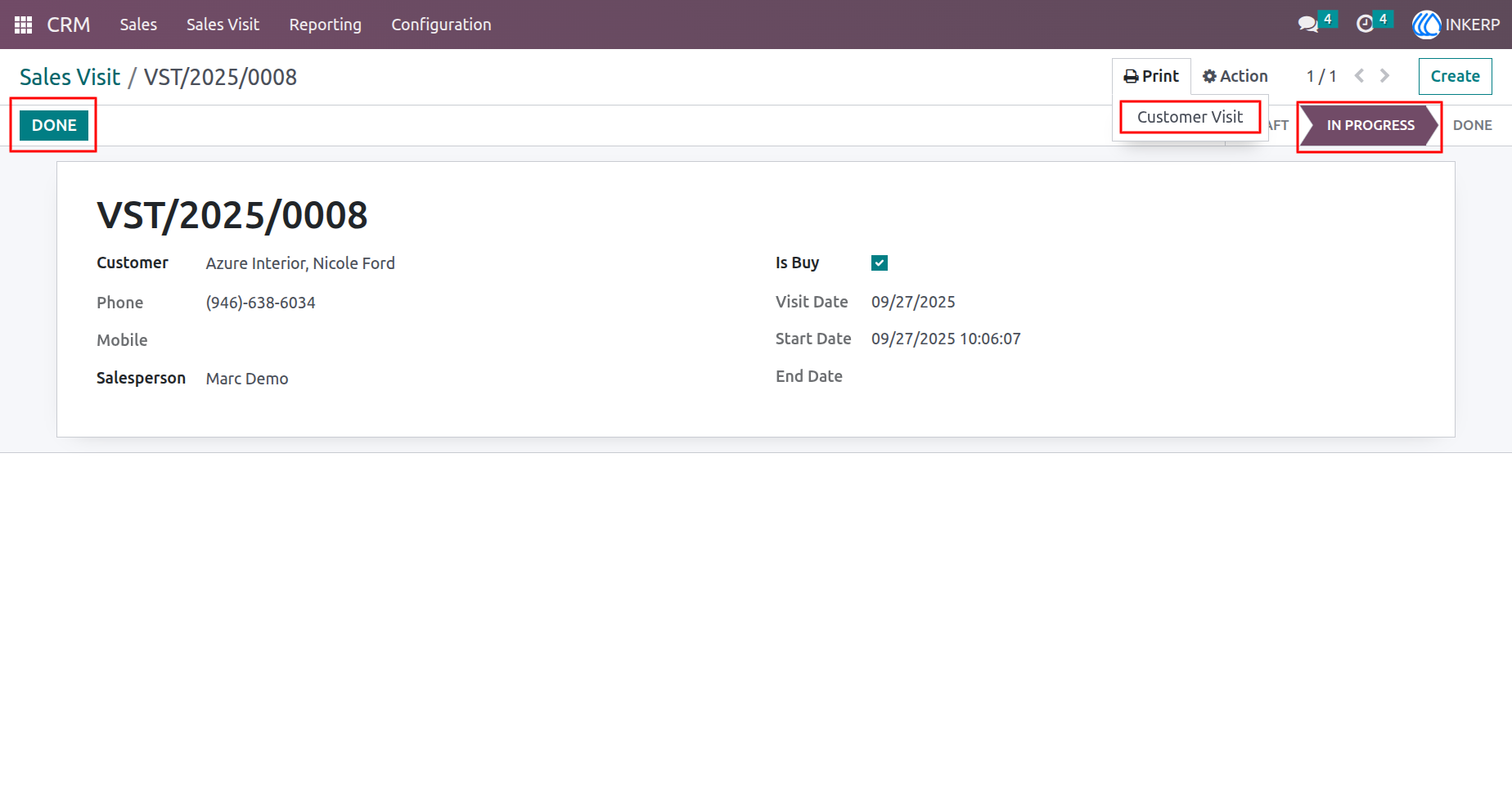Click the INKERP company logo

[x=1426, y=25]
